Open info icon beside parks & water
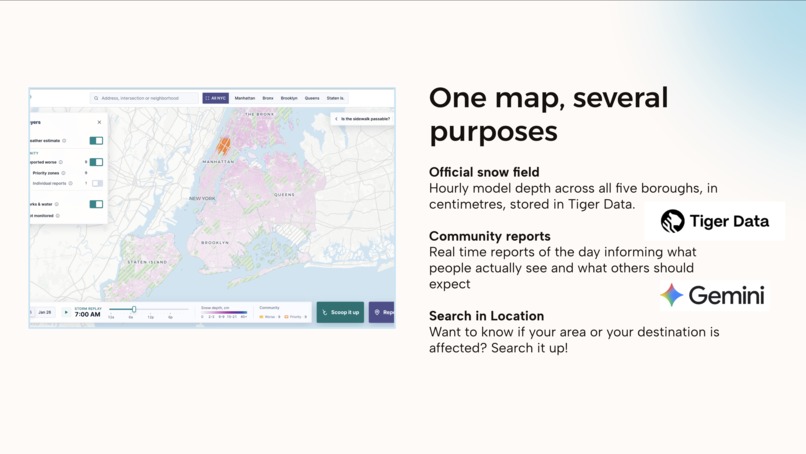Image resolution: width=806 pixels, height=454 pixels. point(57,204)
